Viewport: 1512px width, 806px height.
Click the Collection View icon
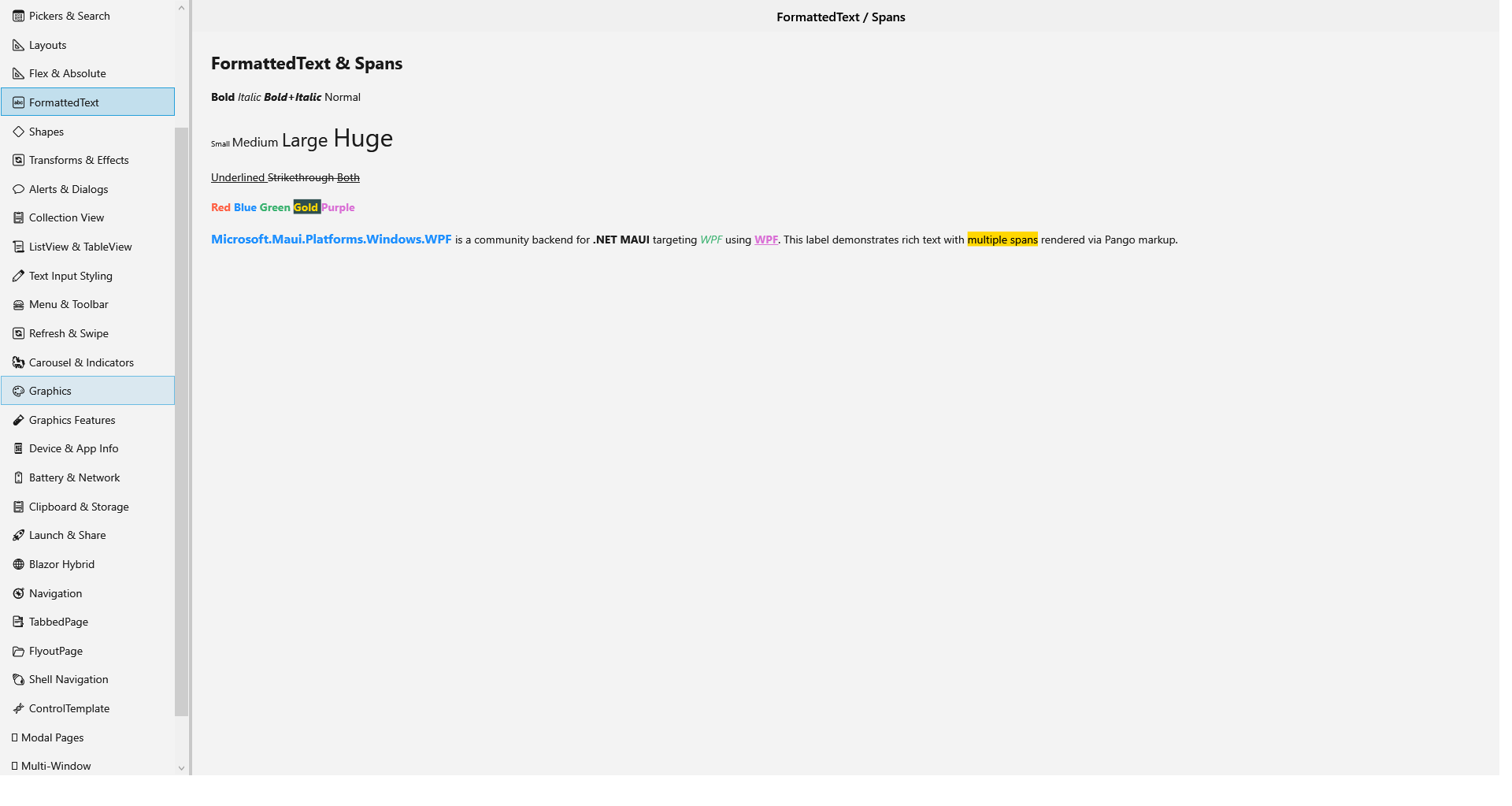tap(19, 217)
